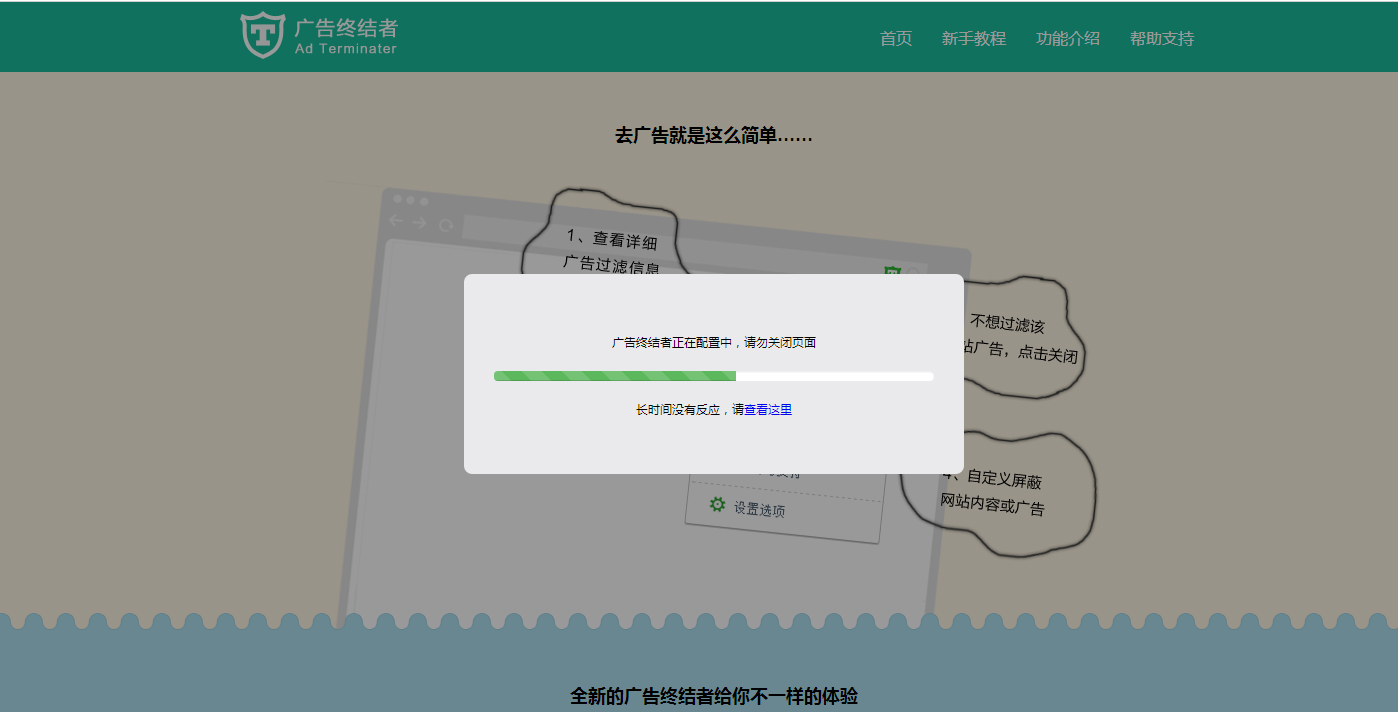Click the window control dots in the browser mockup
Viewport: 1398px width, 712px height.
408,199
